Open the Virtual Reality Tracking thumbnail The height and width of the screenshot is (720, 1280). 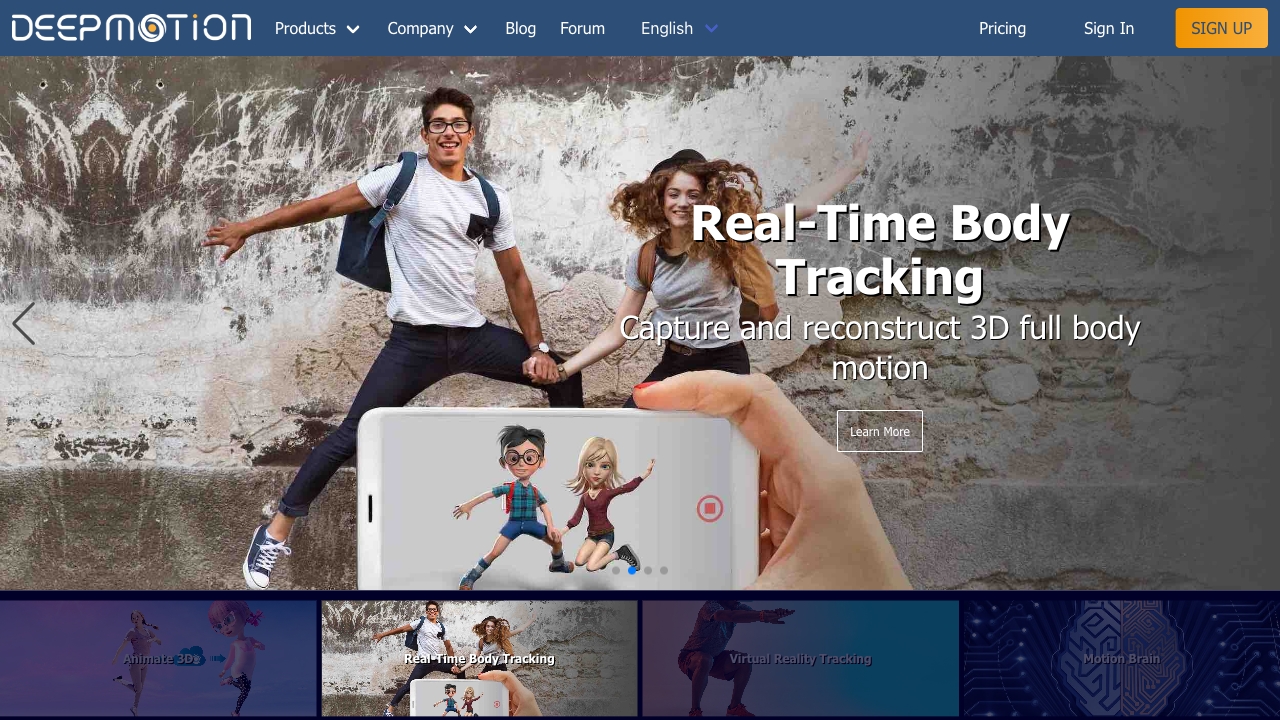(799, 658)
